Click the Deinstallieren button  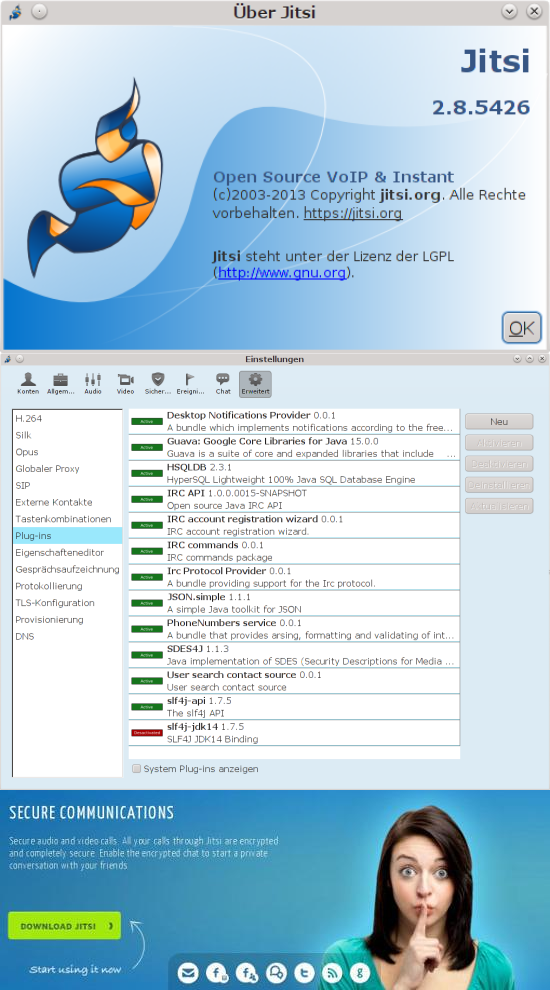[x=499, y=485]
